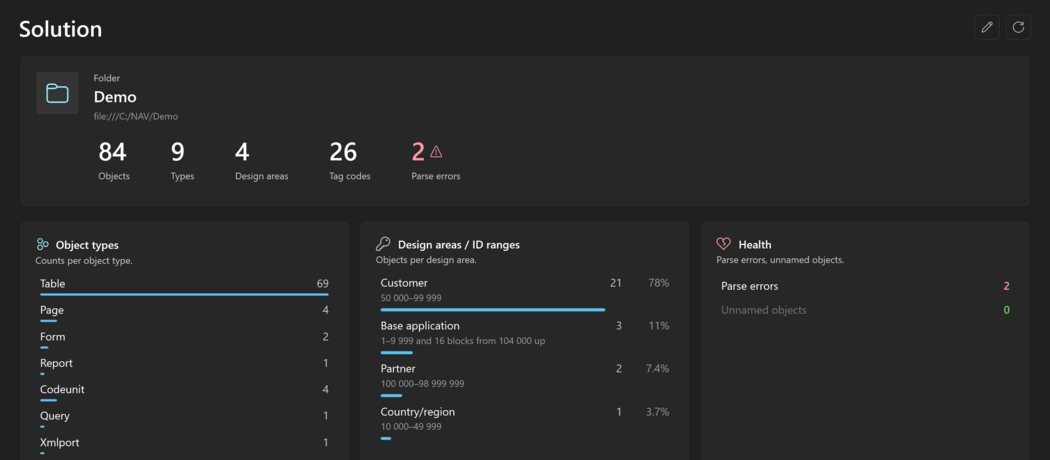Select the Codeunit object type row
This screenshot has width=1050, height=460.
184,392
